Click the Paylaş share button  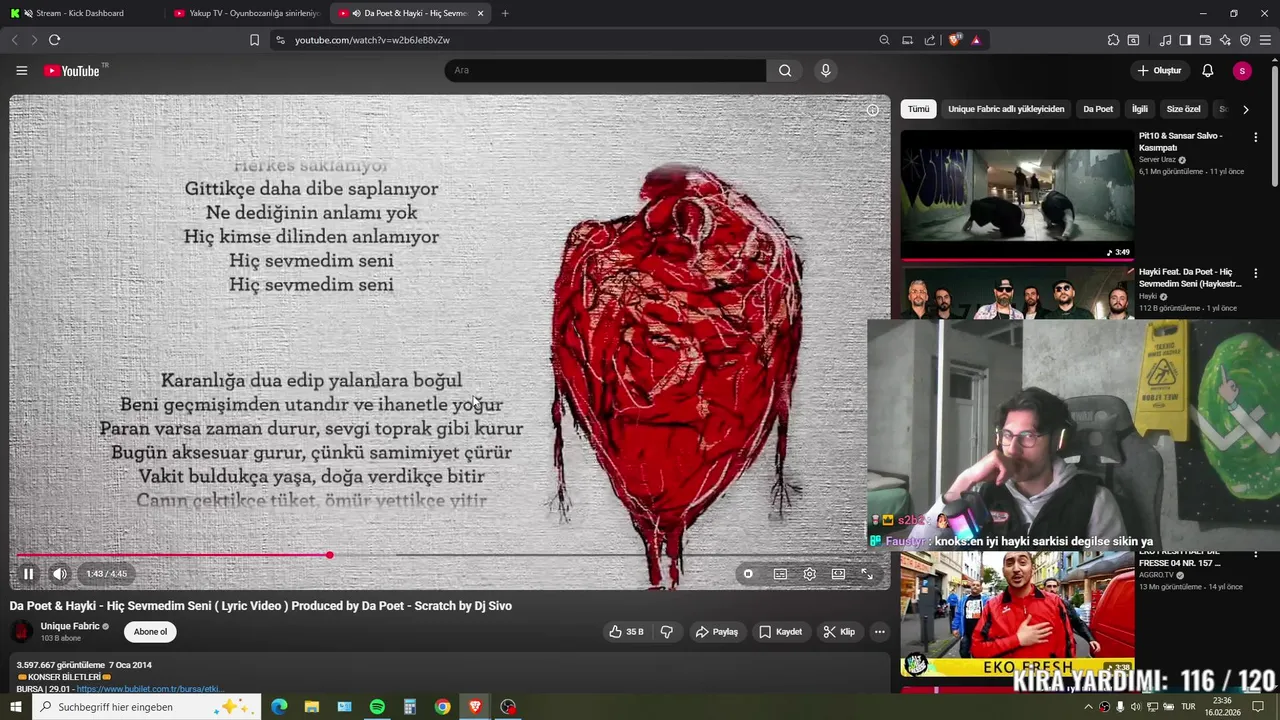[x=716, y=632]
